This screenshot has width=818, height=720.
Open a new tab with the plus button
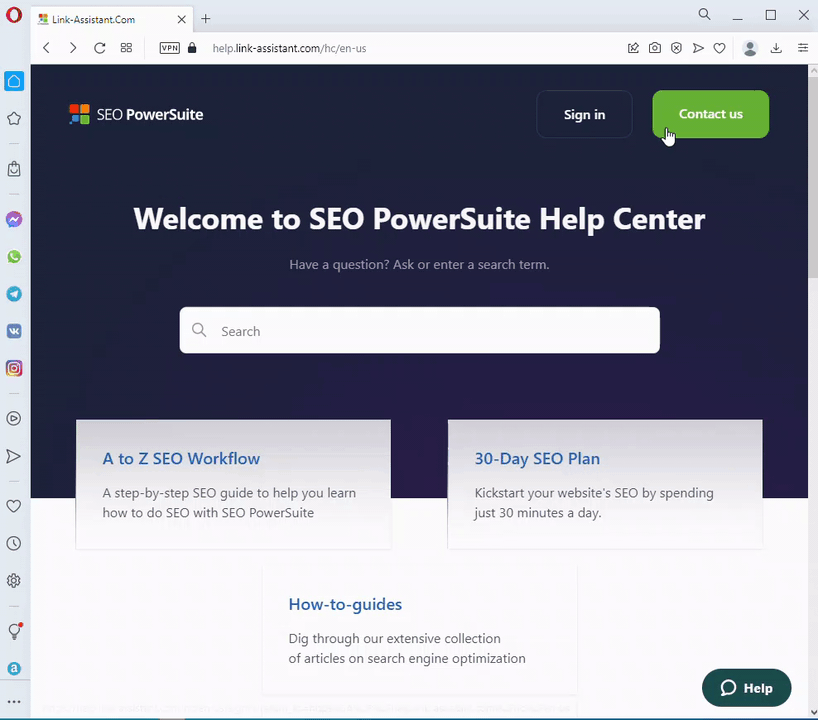pos(206,19)
